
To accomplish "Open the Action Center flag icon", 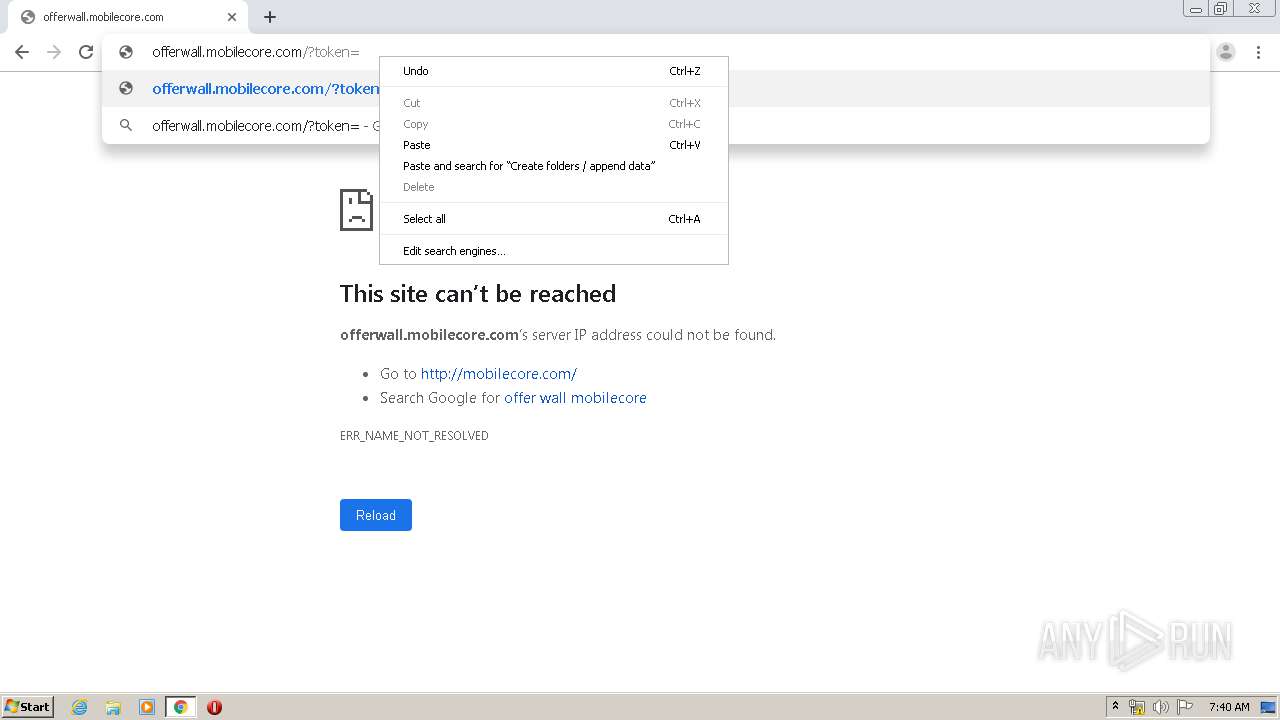I will click(x=1185, y=707).
